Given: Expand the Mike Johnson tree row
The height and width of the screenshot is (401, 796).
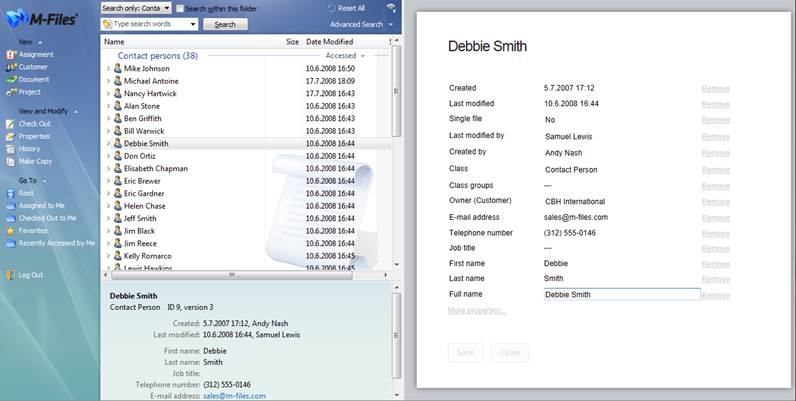Looking at the screenshot, I should pyautogui.click(x=108, y=69).
